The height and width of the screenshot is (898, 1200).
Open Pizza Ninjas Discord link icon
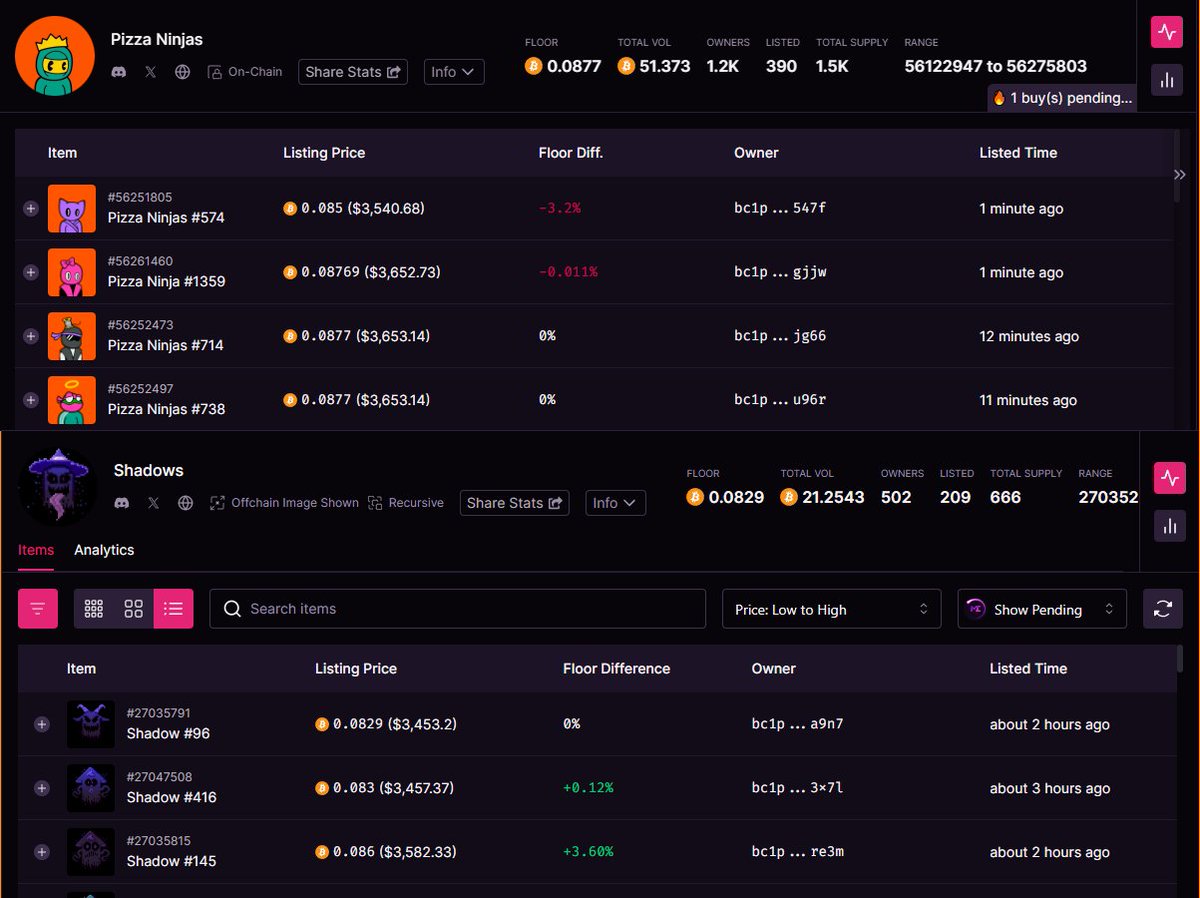pos(119,72)
